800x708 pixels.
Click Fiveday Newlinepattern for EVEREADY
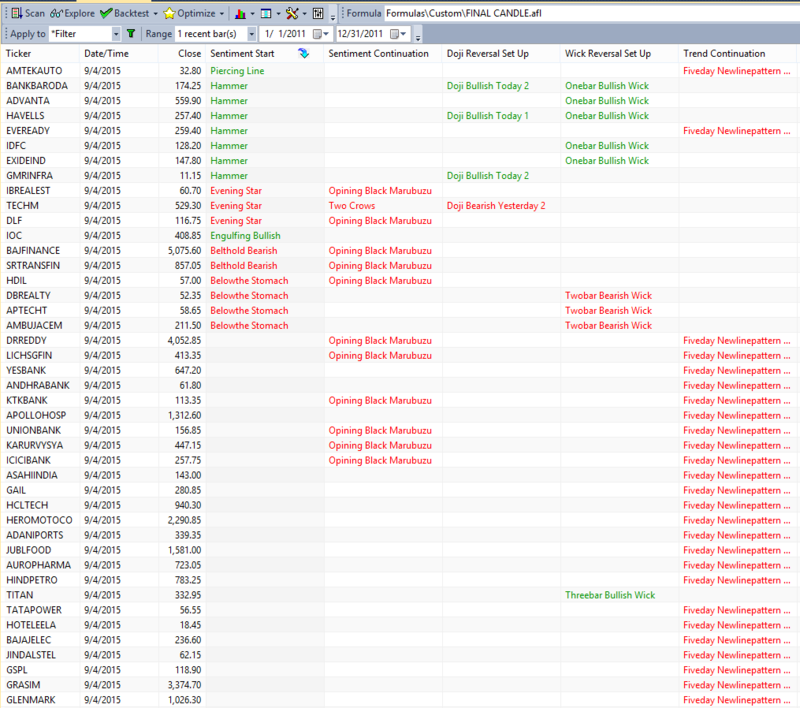point(737,131)
